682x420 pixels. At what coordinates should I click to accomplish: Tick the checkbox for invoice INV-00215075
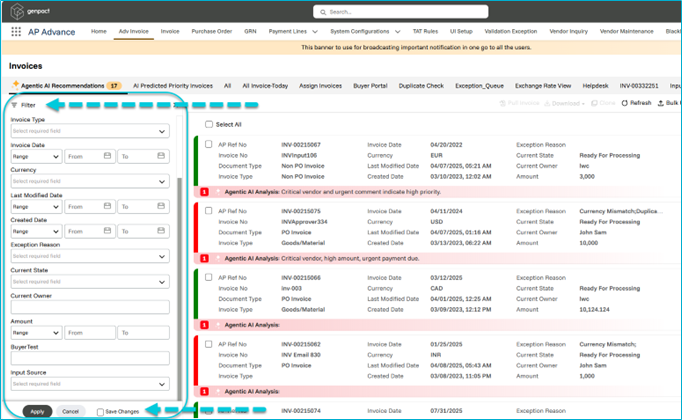tap(208, 211)
